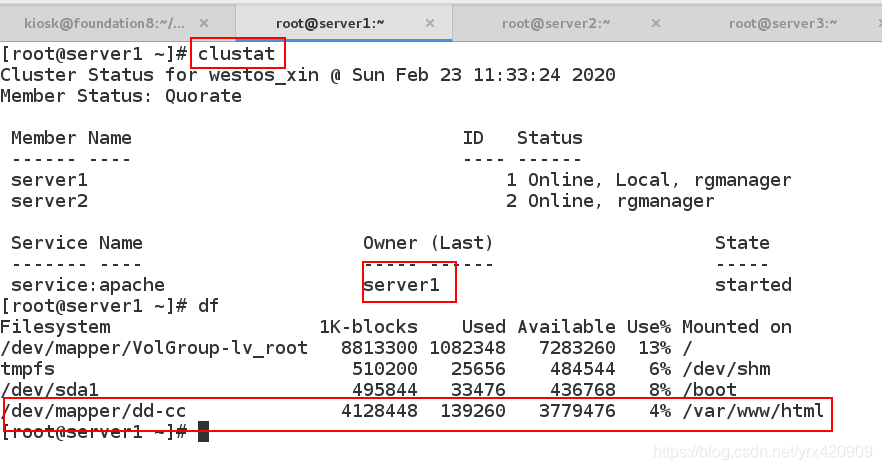Click the 'Available' df header
Screen dimensions: 882x470
pos(566,327)
